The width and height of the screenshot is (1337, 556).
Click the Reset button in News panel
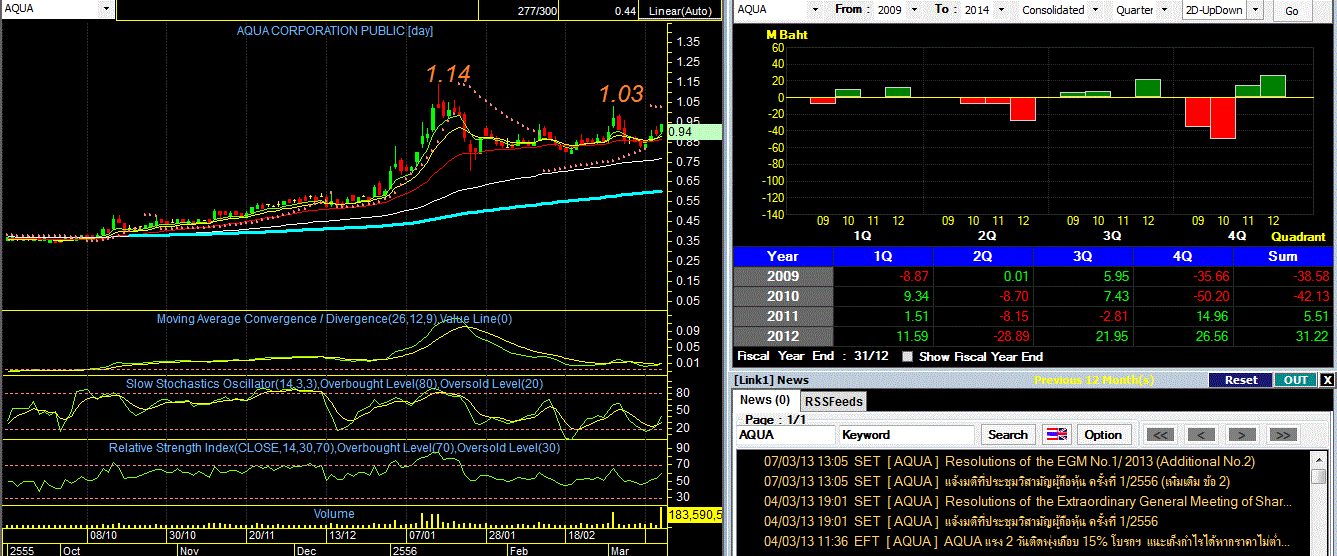[1241, 380]
